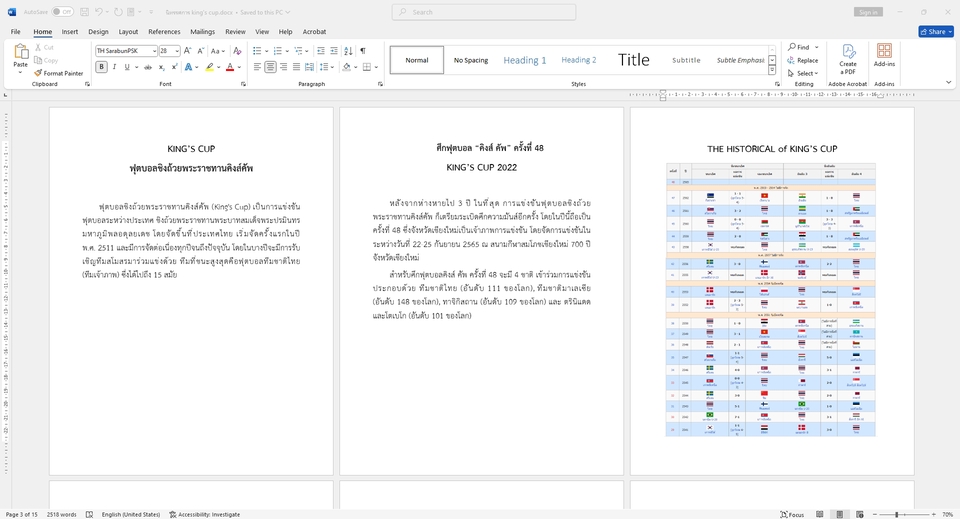Switch to the Layout tab
Viewport: 960px width, 519px height.
point(128,32)
